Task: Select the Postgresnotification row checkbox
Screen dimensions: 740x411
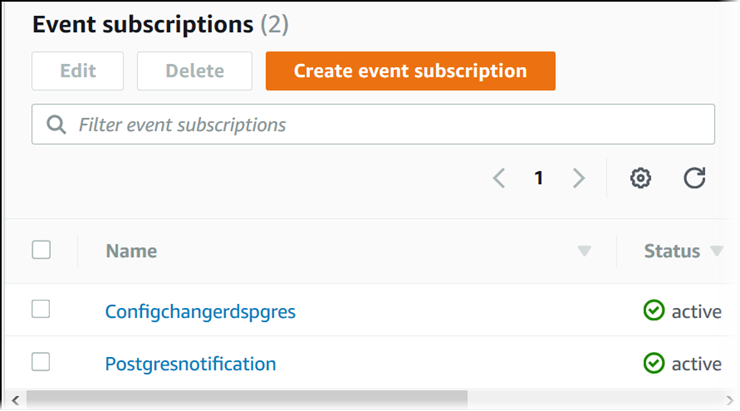Action: point(41,362)
